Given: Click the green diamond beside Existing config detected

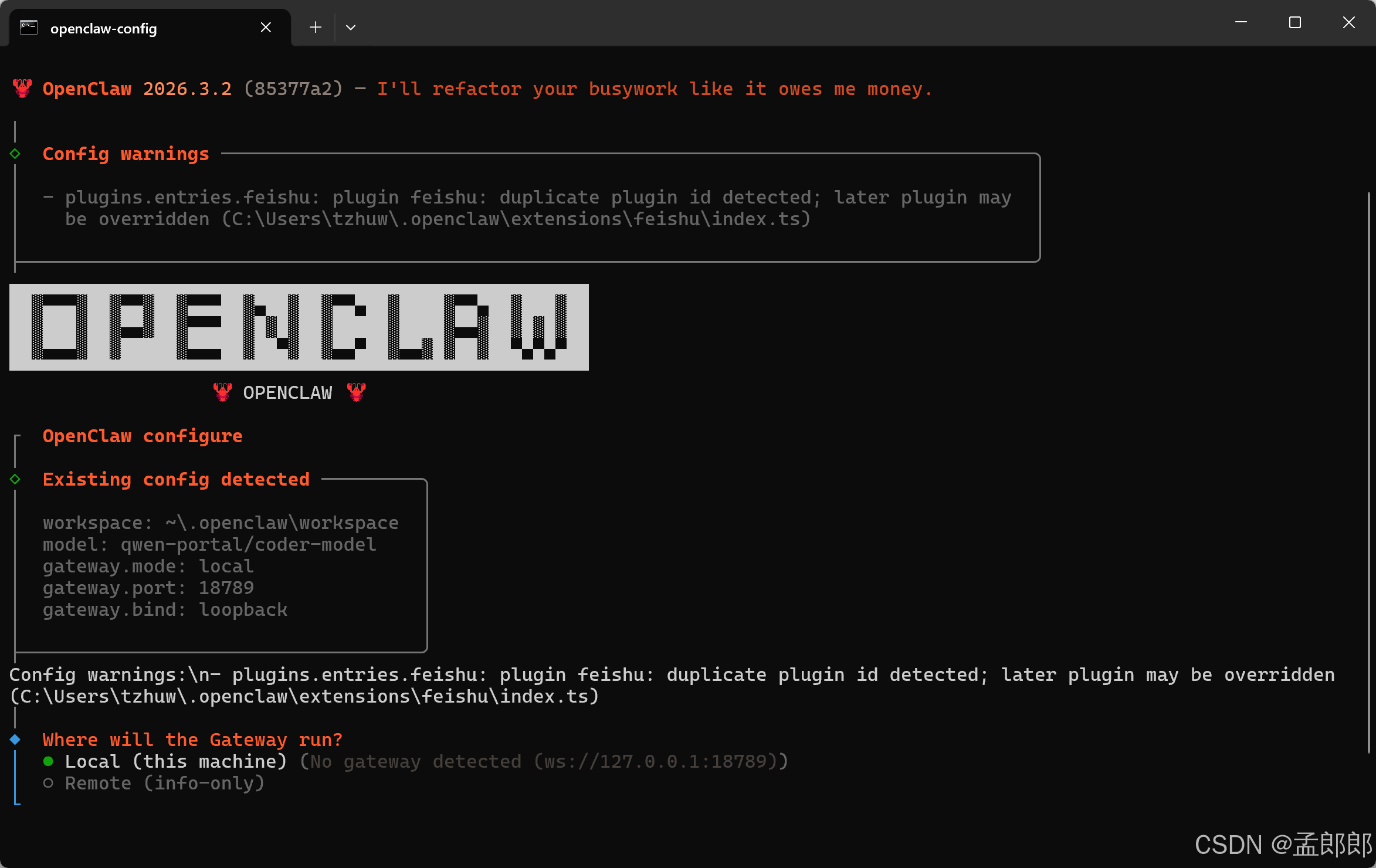Looking at the screenshot, I should [x=15, y=479].
